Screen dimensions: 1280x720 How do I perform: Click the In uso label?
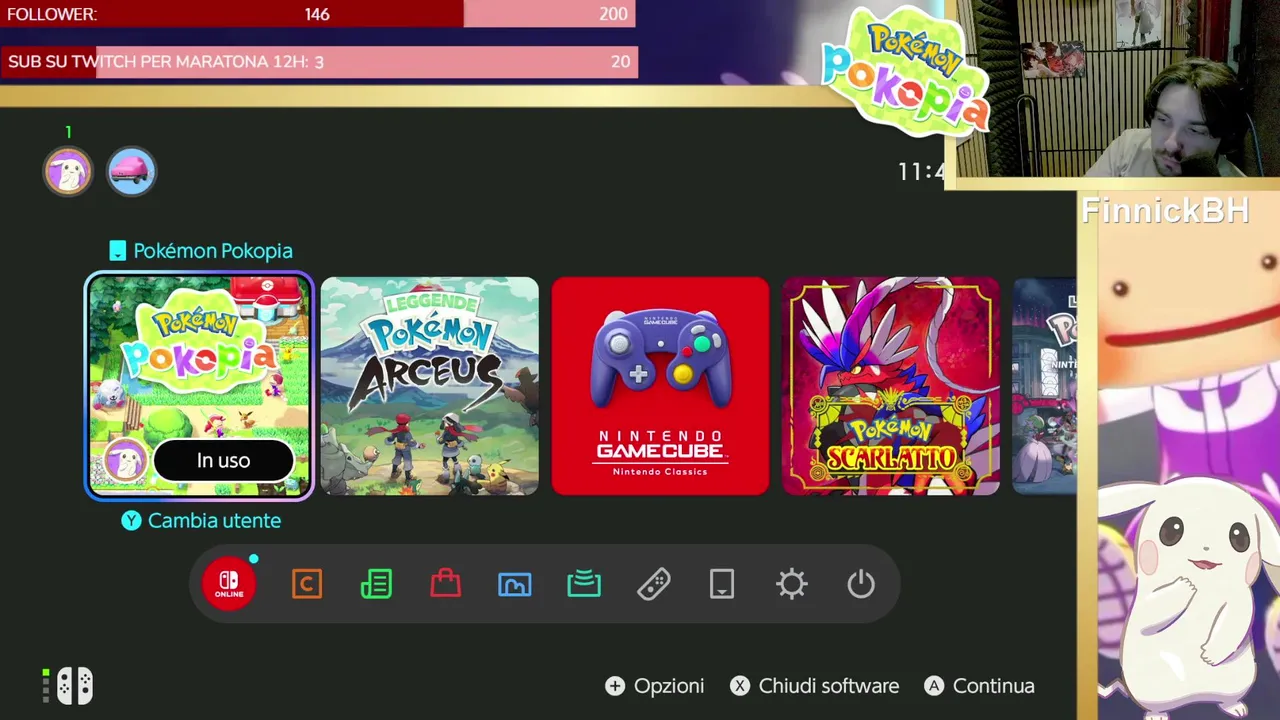pyautogui.click(x=223, y=460)
